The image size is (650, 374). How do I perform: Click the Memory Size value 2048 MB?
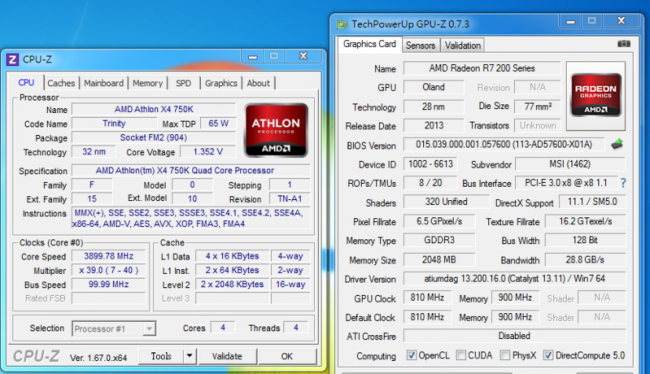pyautogui.click(x=439, y=260)
